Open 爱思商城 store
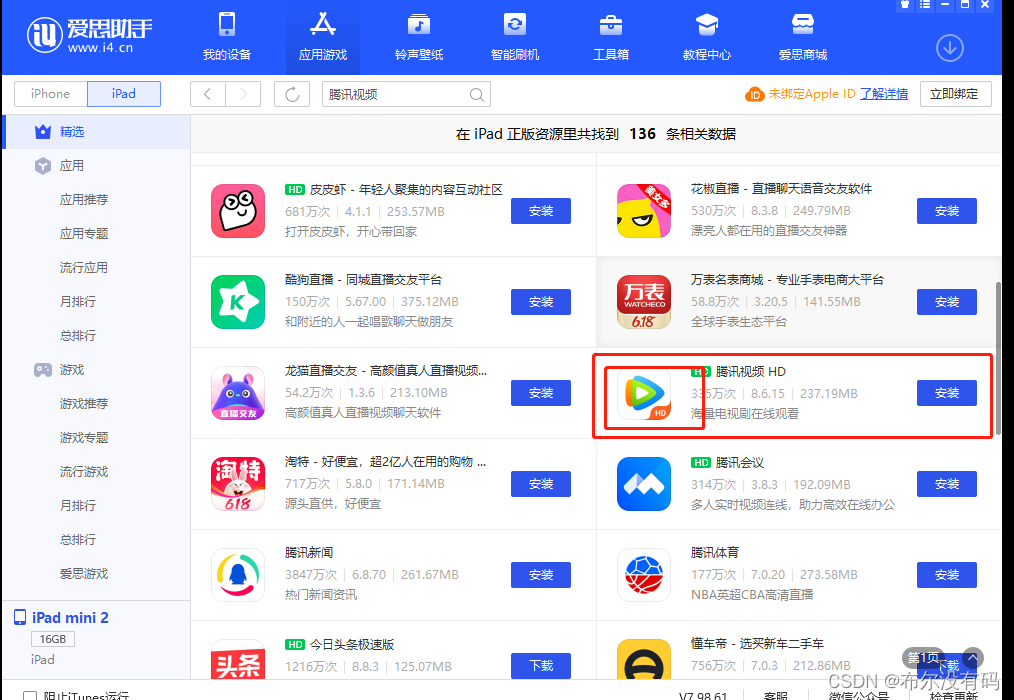 [x=803, y=36]
